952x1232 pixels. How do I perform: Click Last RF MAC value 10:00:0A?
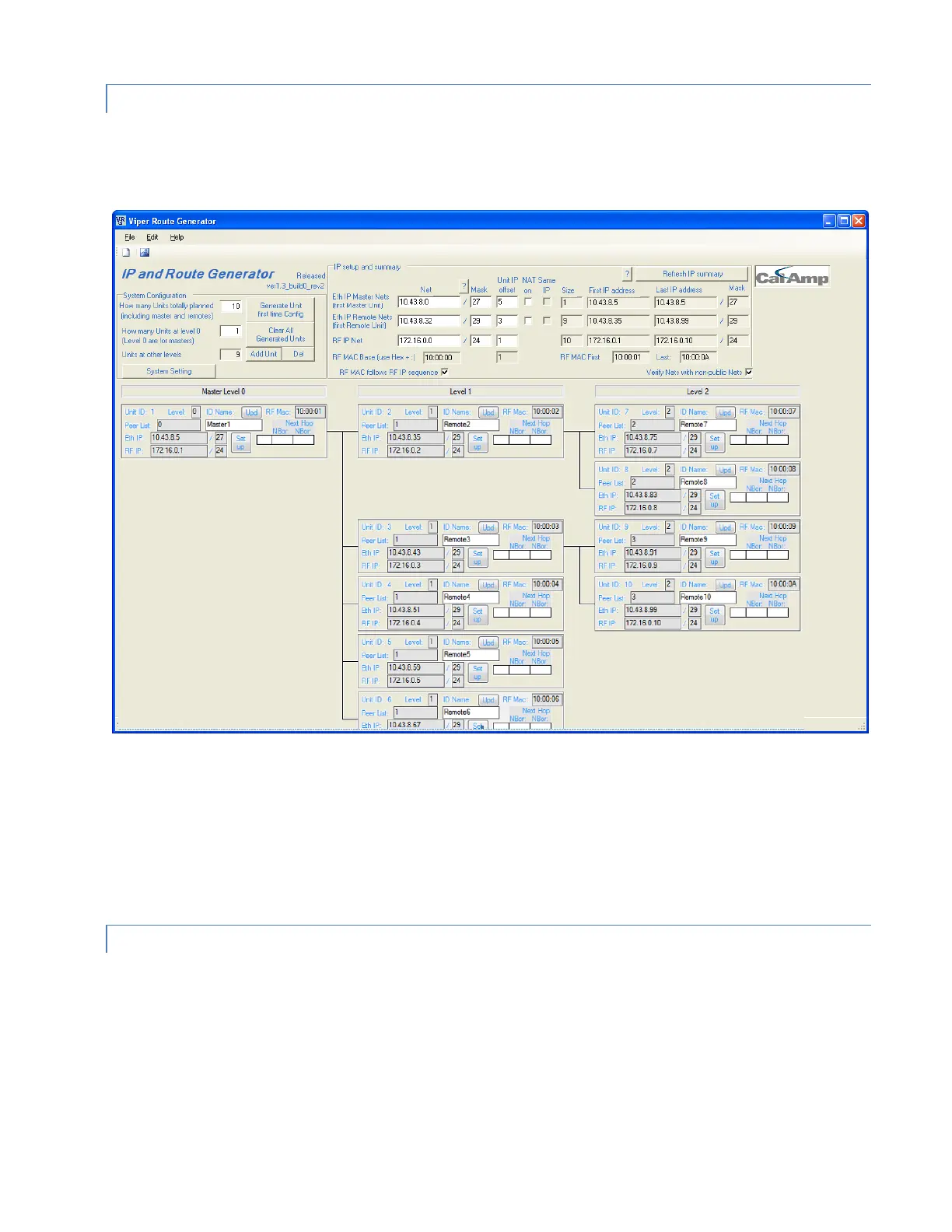click(x=698, y=358)
